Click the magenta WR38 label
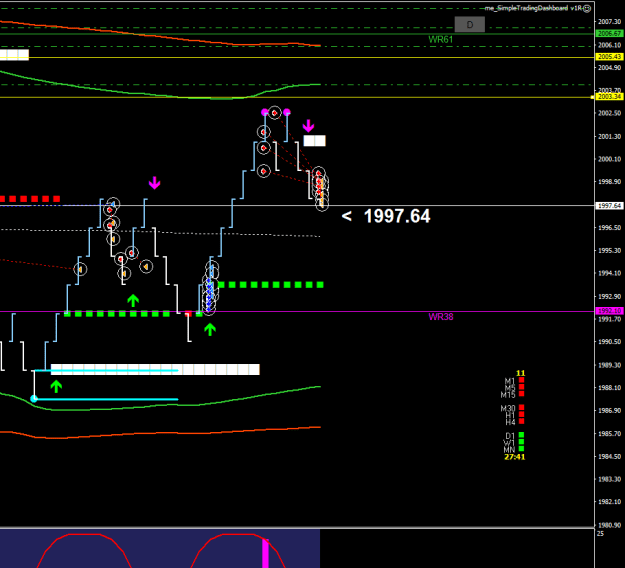The width and height of the screenshot is (625, 568). point(440,317)
